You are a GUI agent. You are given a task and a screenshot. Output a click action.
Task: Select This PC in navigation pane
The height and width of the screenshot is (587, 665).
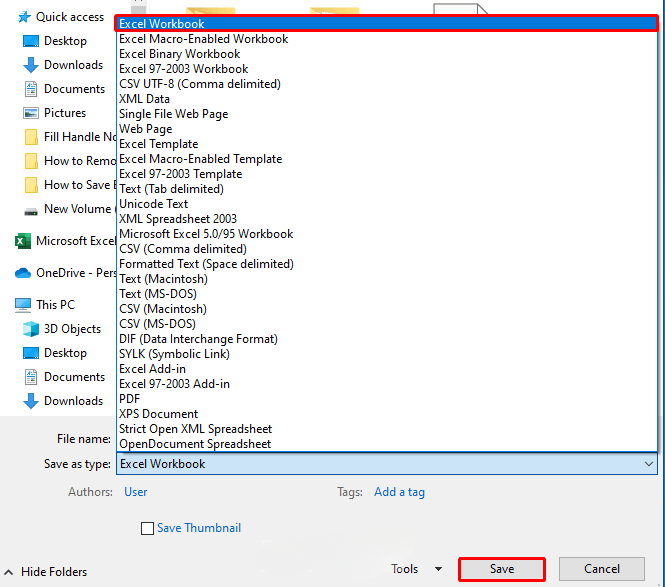point(55,305)
